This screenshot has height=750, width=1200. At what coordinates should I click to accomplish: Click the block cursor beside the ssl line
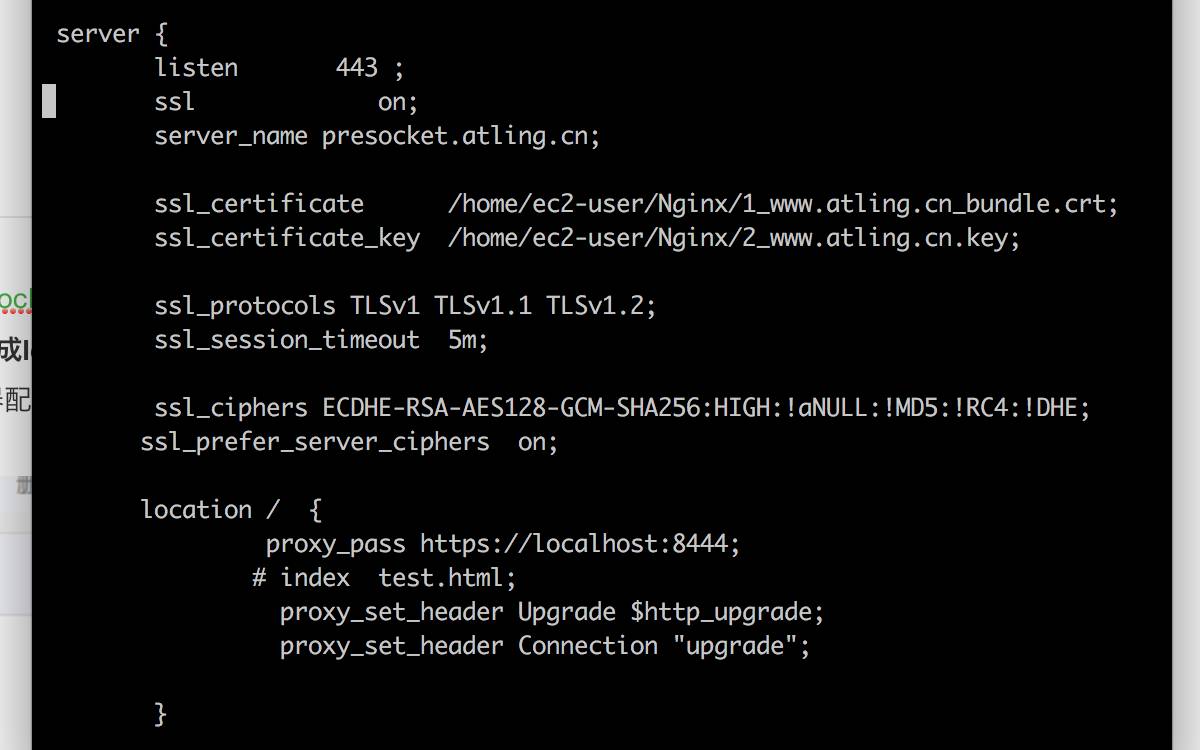tap(48, 101)
